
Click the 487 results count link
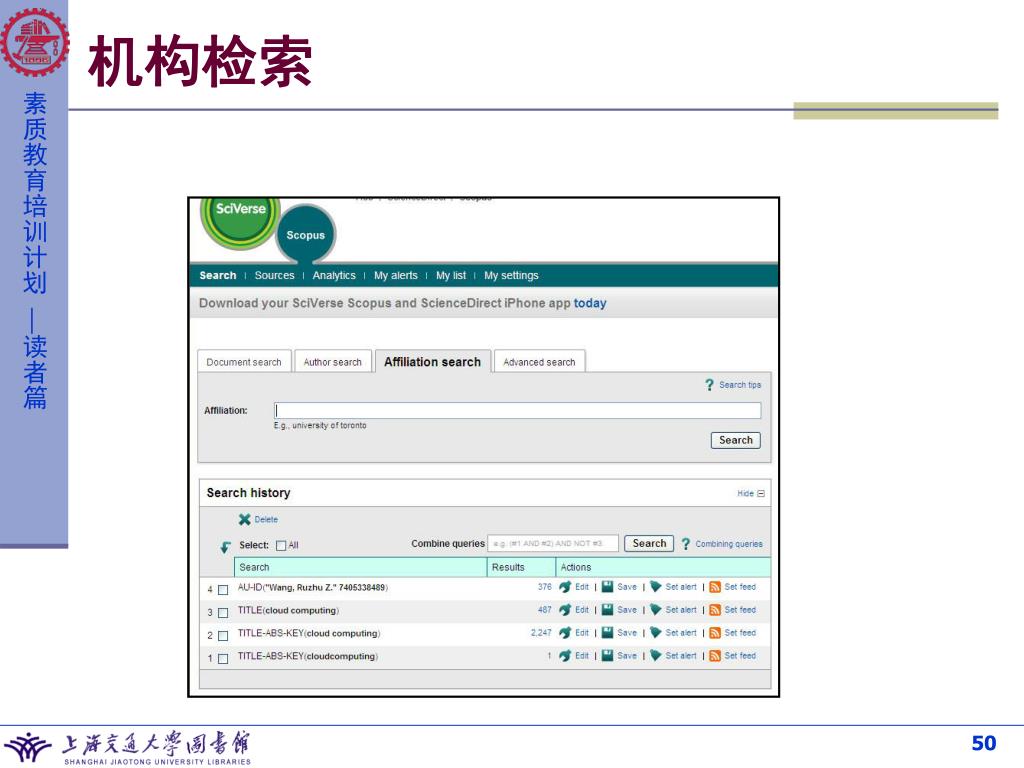click(545, 609)
